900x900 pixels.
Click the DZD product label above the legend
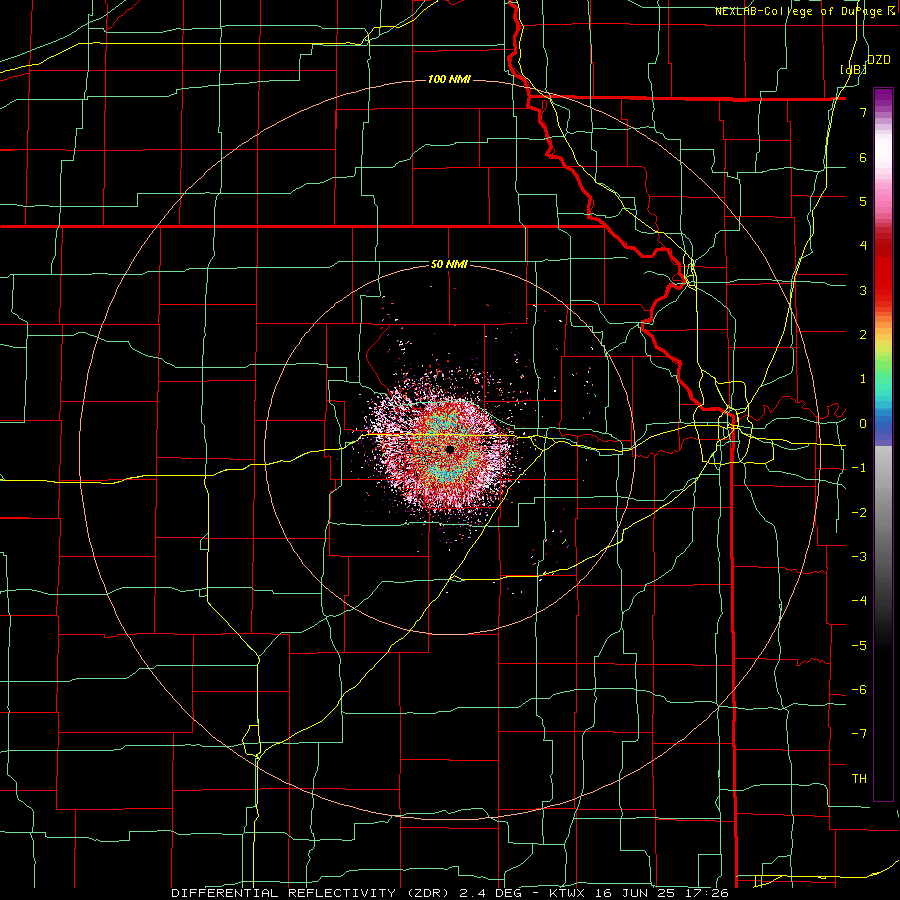(878, 59)
